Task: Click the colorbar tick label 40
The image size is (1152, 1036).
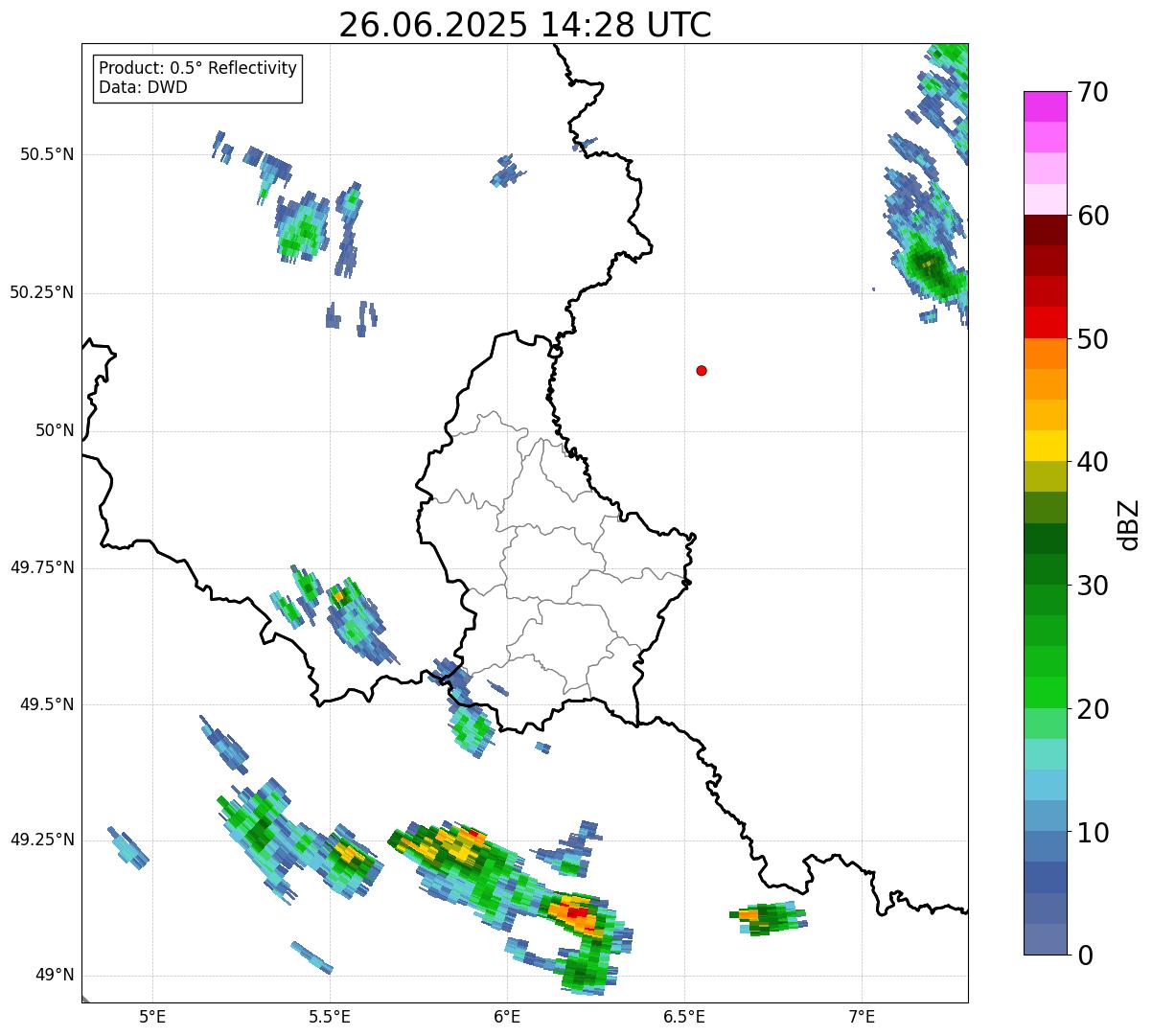Action: 1094,462
